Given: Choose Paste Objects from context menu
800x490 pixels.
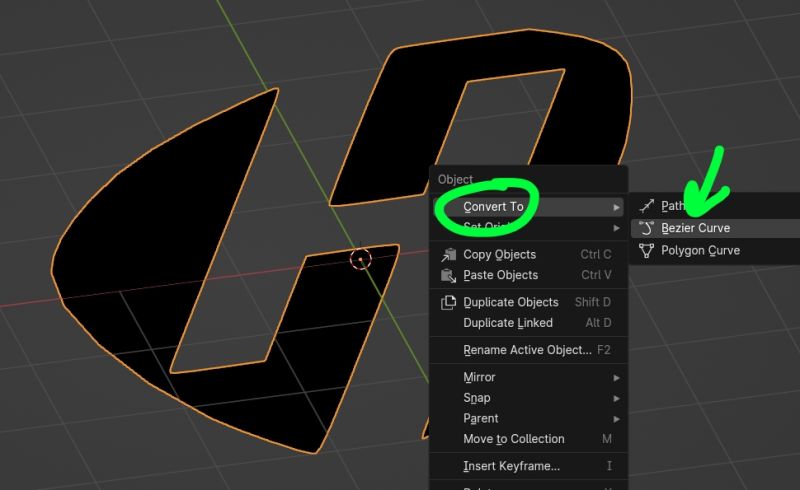Looking at the screenshot, I should pos(529,275).
